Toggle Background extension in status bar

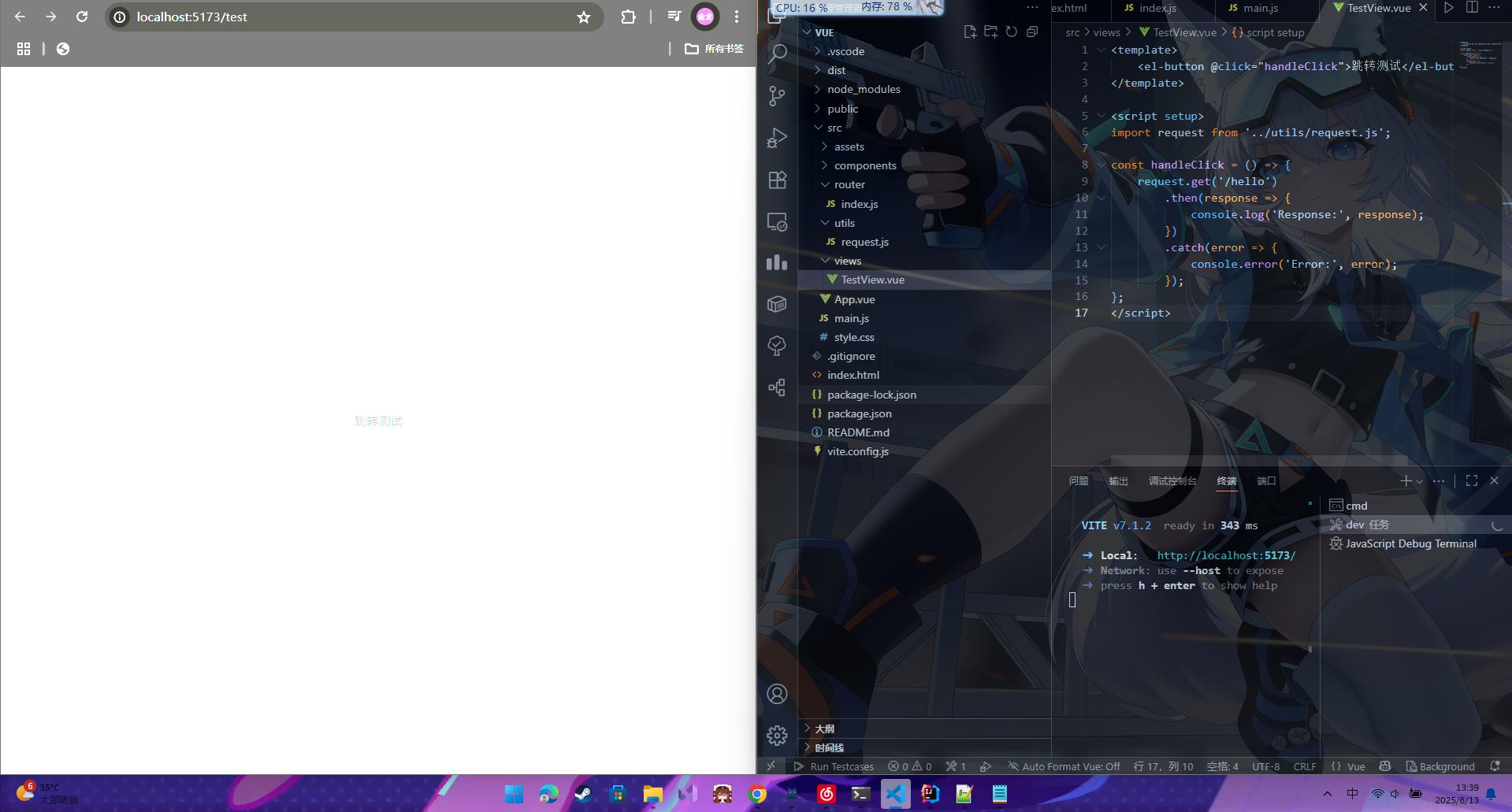1441,766
